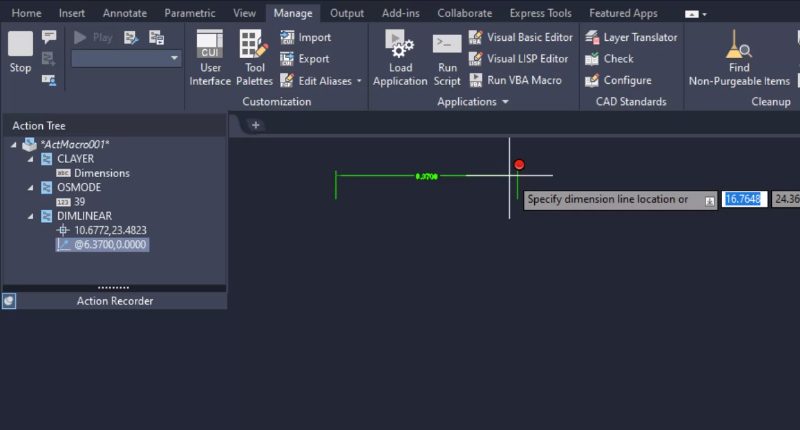The image size is (800, 430).
Task: Click the Import customization icon
Action: coord(287,37)
